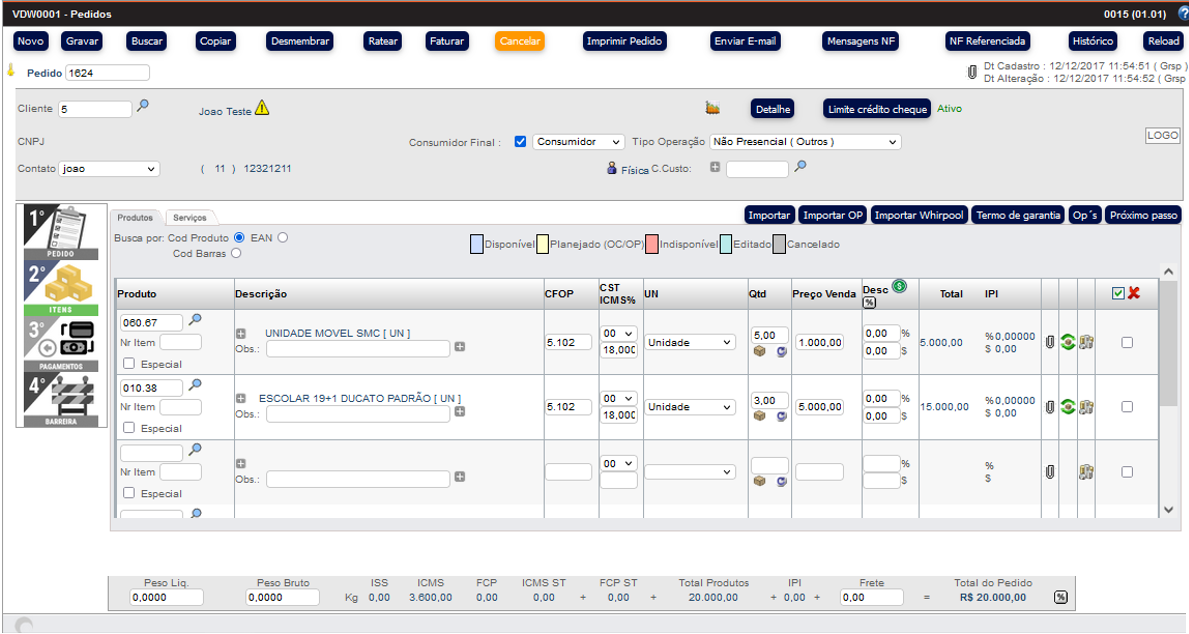Click the green dollar discount icon

pos(899,286)
